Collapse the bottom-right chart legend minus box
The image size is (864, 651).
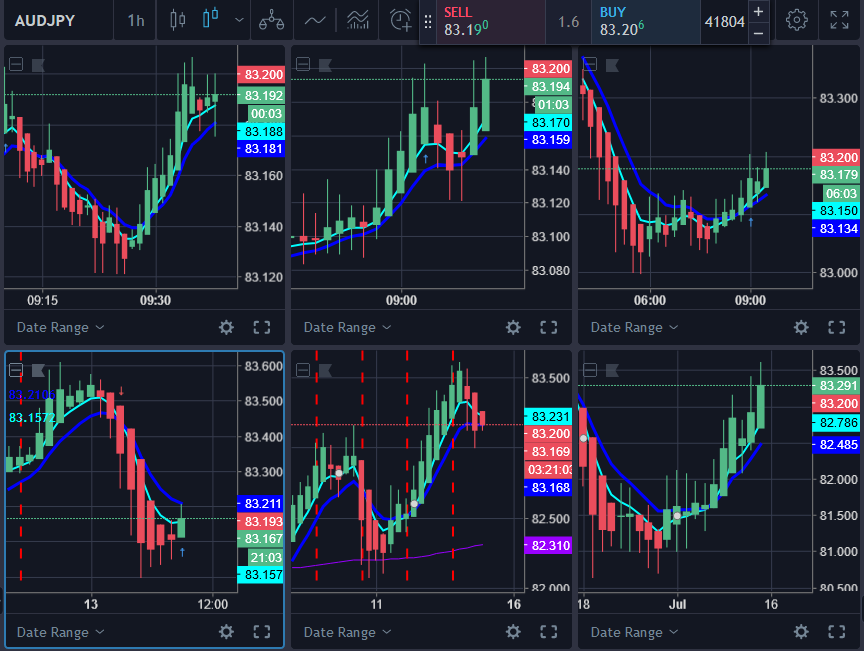click(591, 369)
